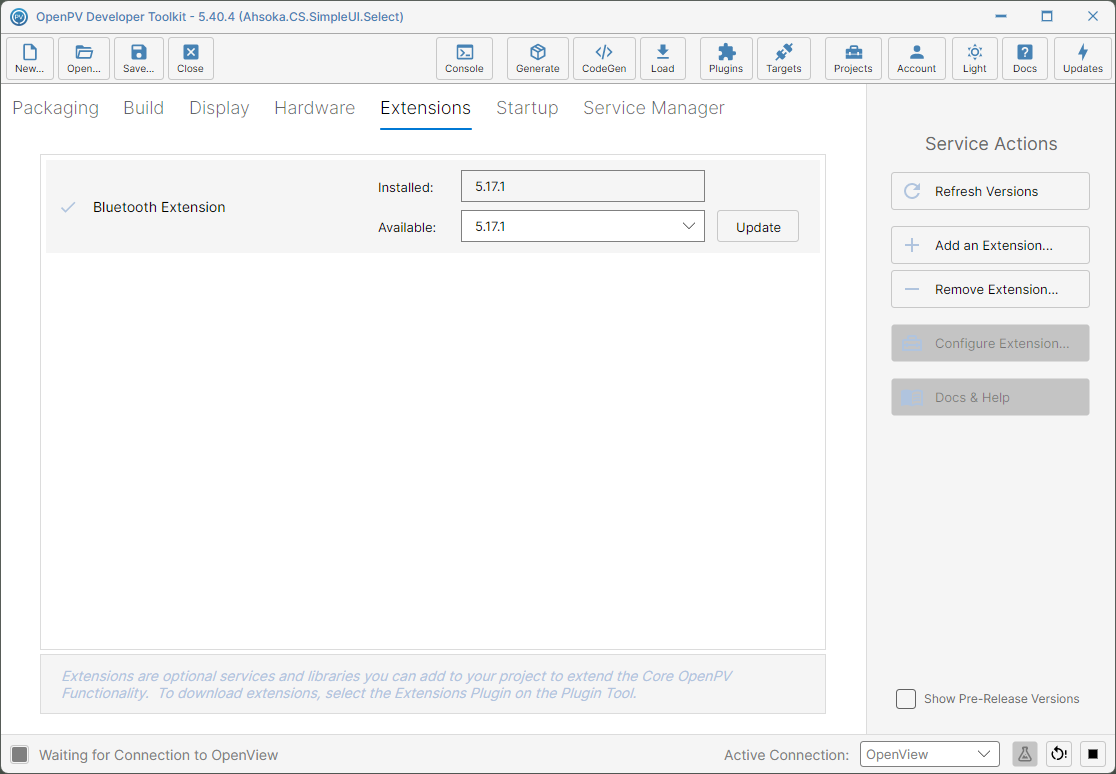Screen dimensions: 1116x774
Task: Open the Docs toolbar icon
Action: [x=1025, y=58]
